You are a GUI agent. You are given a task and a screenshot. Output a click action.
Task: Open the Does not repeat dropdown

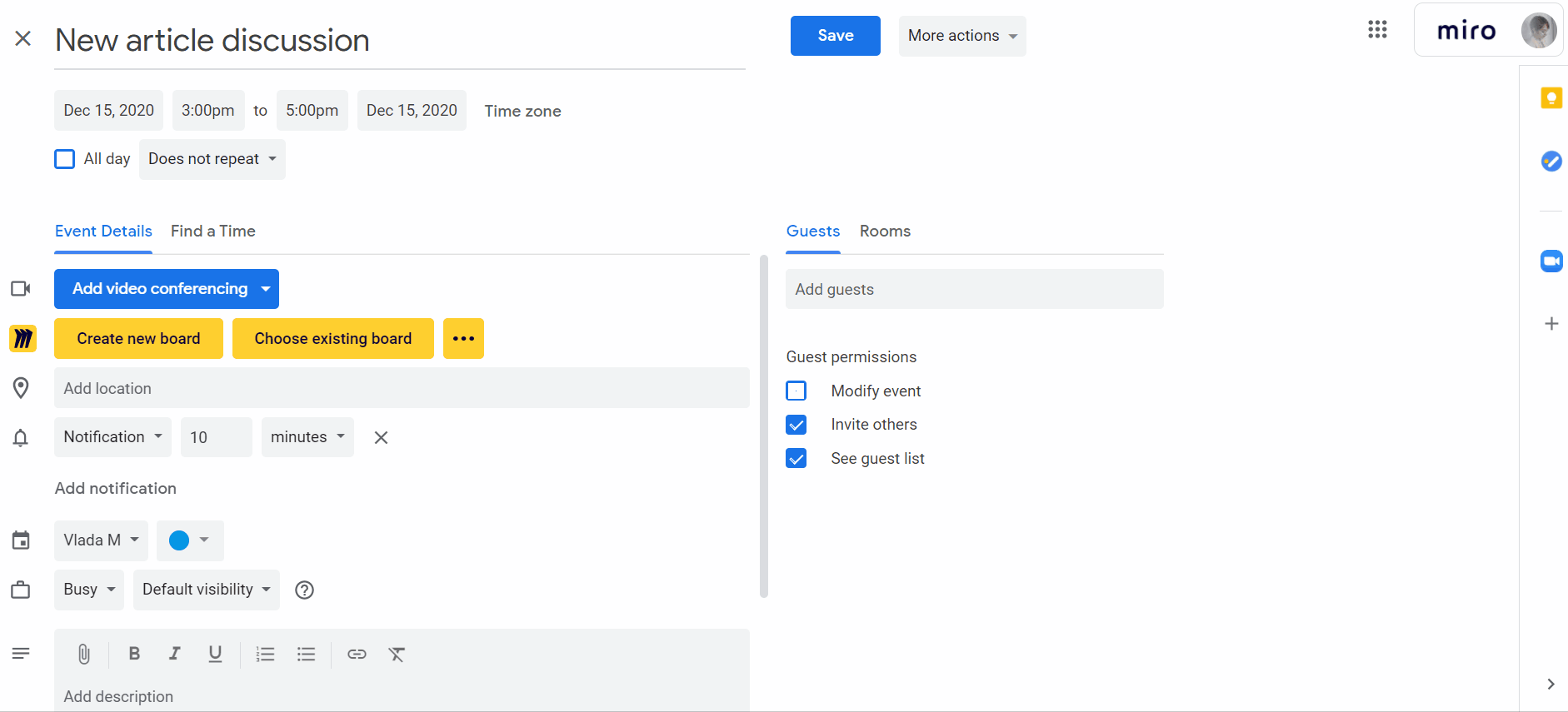212,159
